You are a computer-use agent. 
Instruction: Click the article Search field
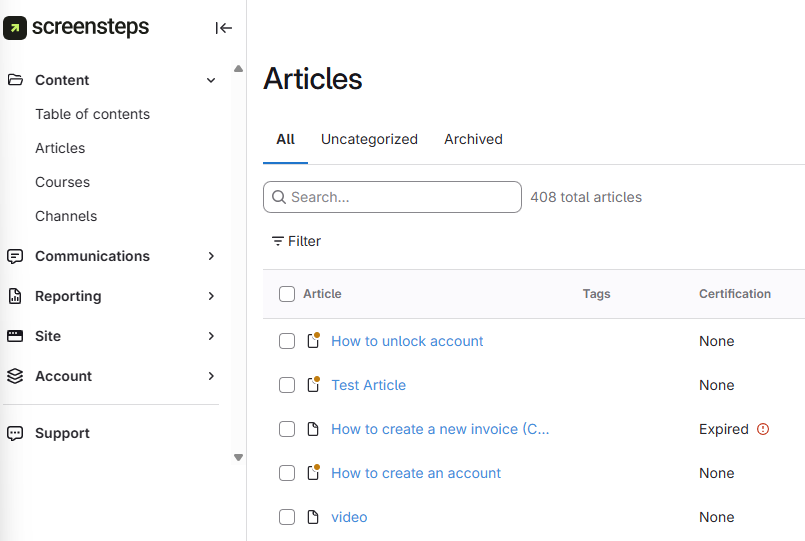pos(400,197)
